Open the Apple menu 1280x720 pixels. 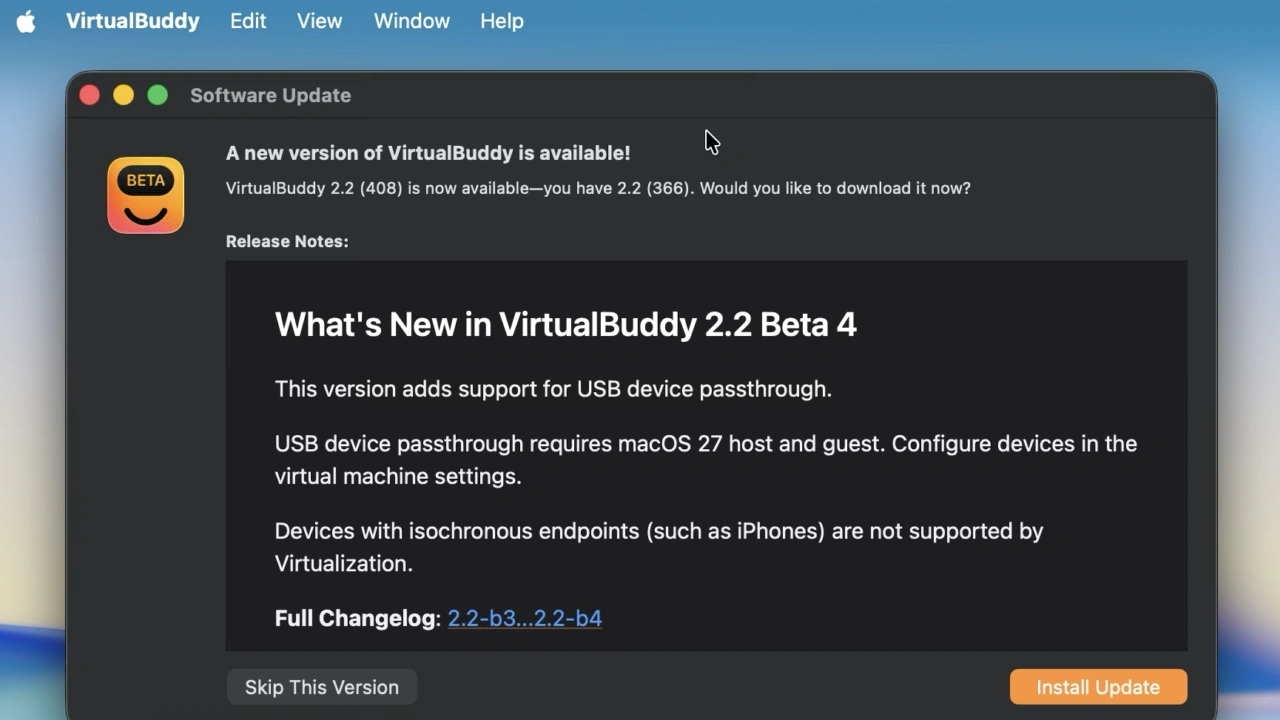click(26, 21)
